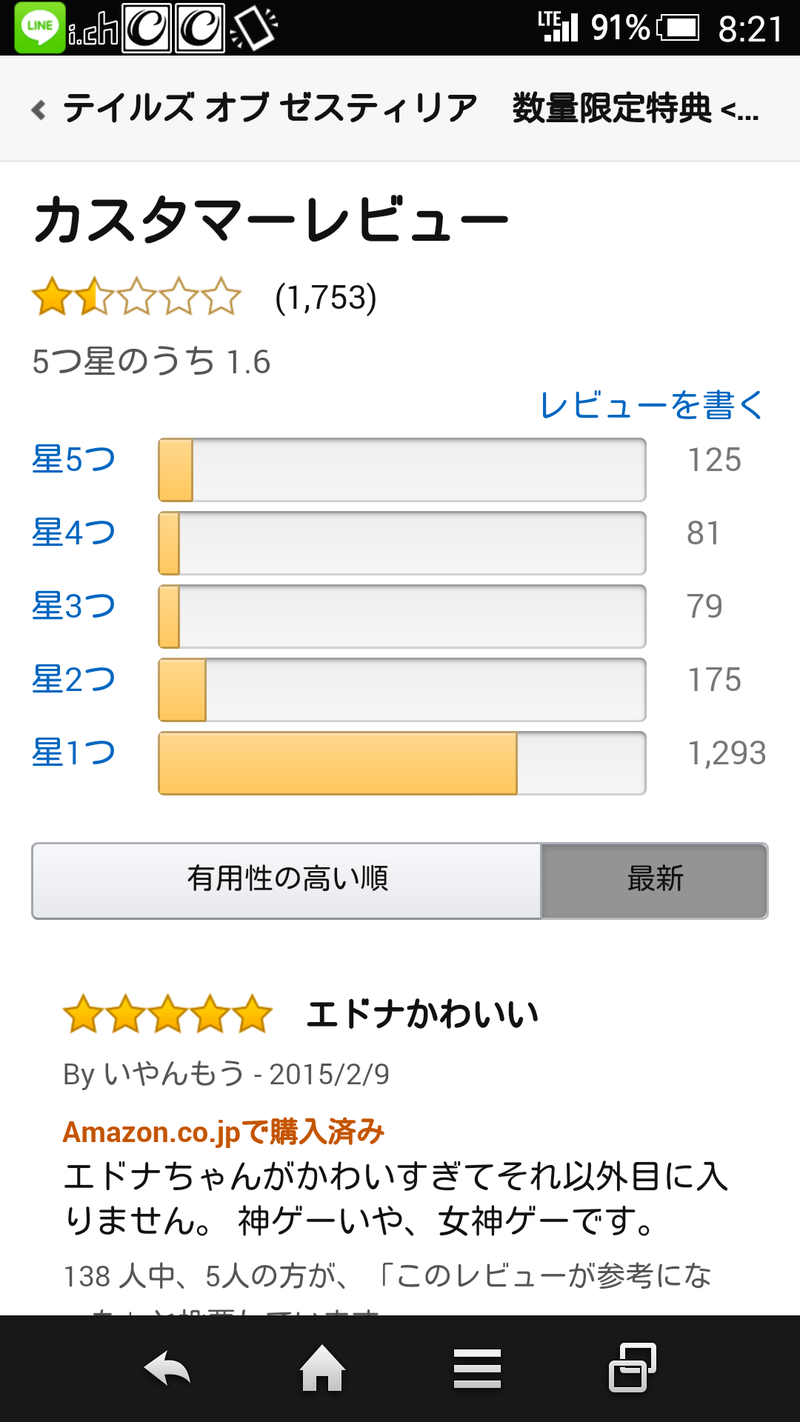Select the 有用性の高い順 sort option
Screen dimensions: 800x1422
[x=287, y=880]
